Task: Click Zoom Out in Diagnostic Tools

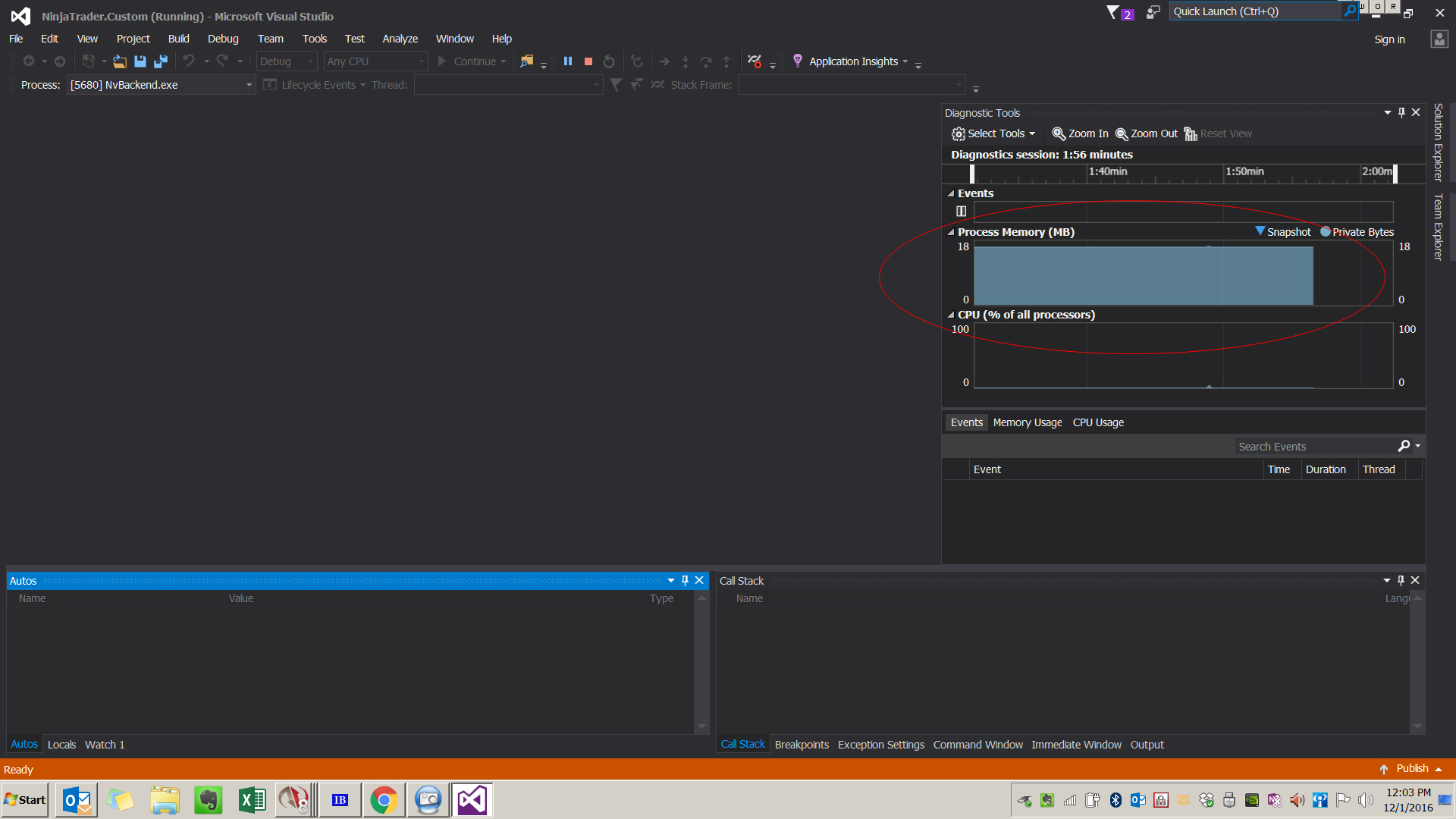Action: [x=1146, y=133]
